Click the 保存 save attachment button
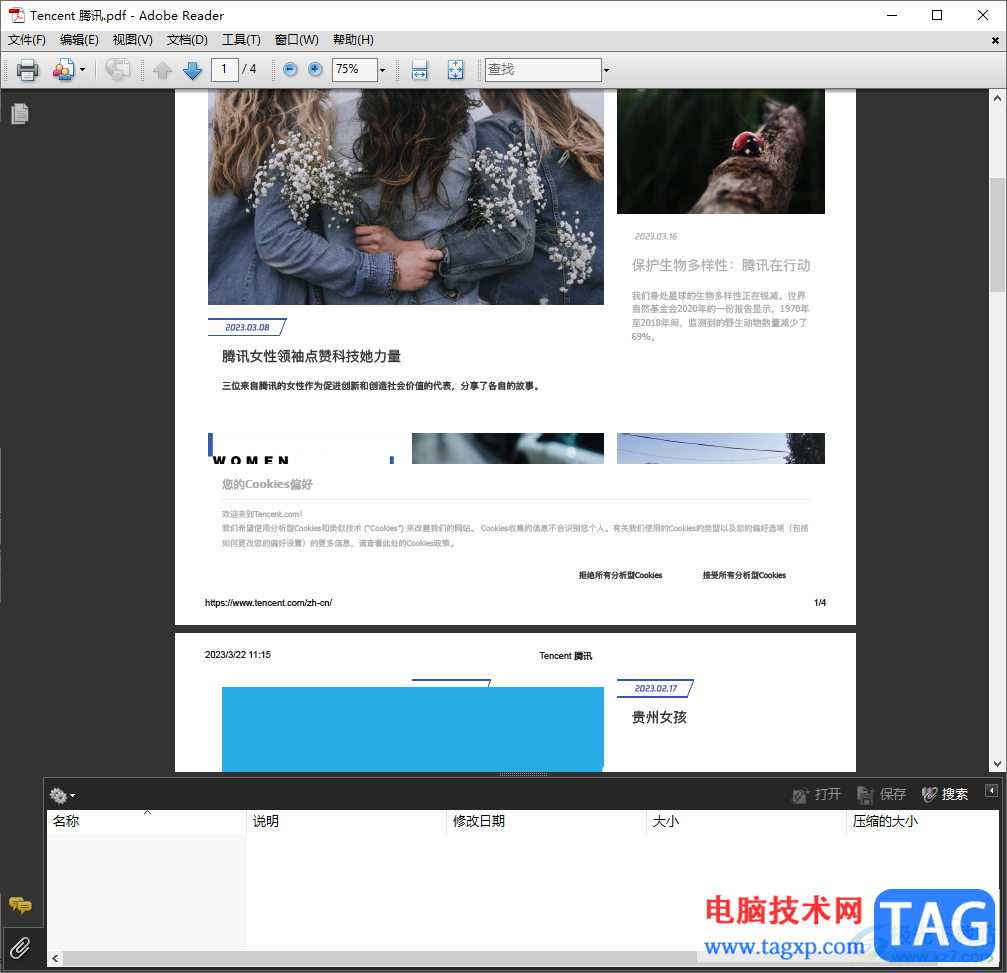The image size is (1007, 973). (x=882, y=795)
